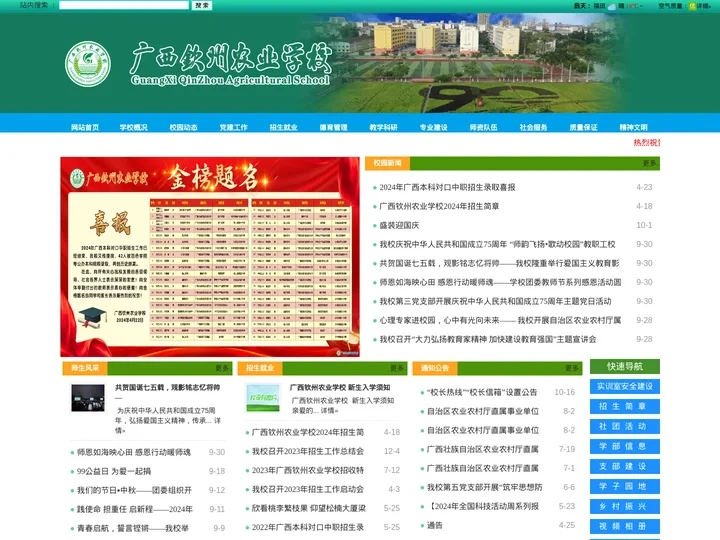
Task: Click 学子园地 quick nav button
Action: tap(624, 486)
